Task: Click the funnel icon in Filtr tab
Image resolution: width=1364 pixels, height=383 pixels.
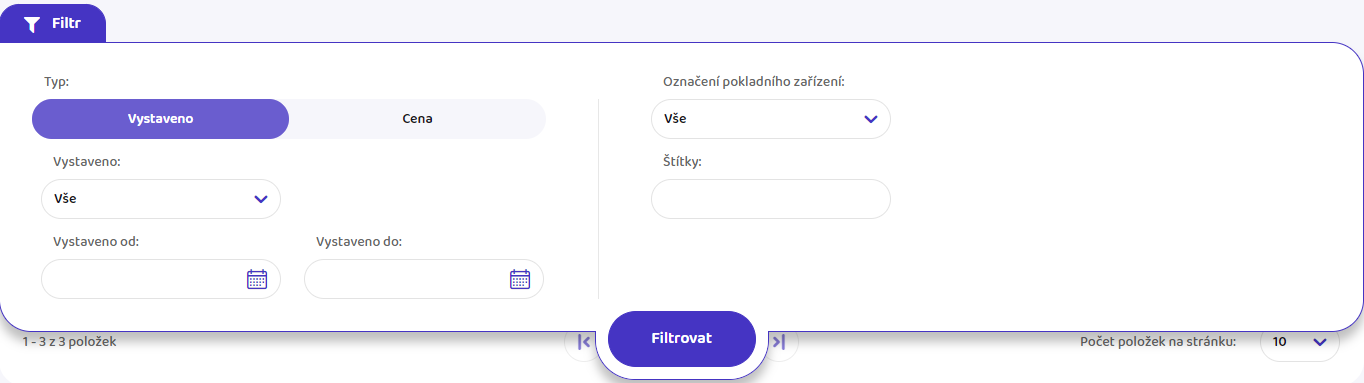Action: tap(32, 24)
